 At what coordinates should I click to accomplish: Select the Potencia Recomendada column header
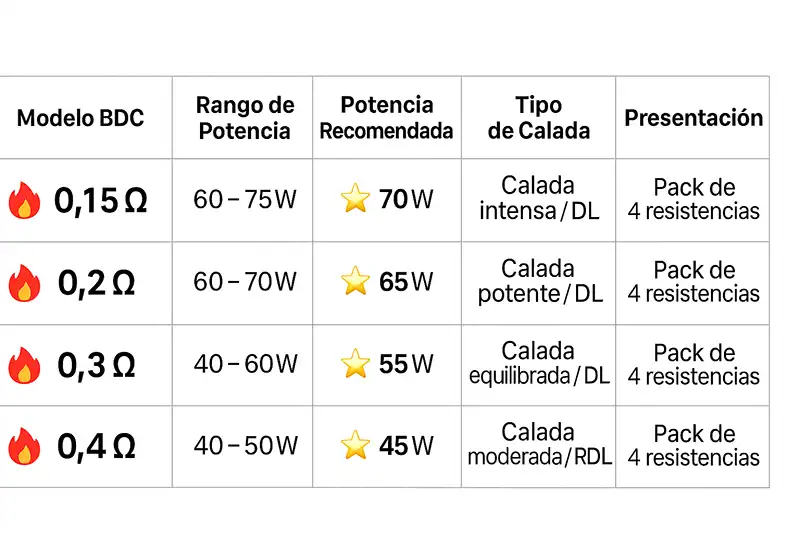[x=387, y=118]
